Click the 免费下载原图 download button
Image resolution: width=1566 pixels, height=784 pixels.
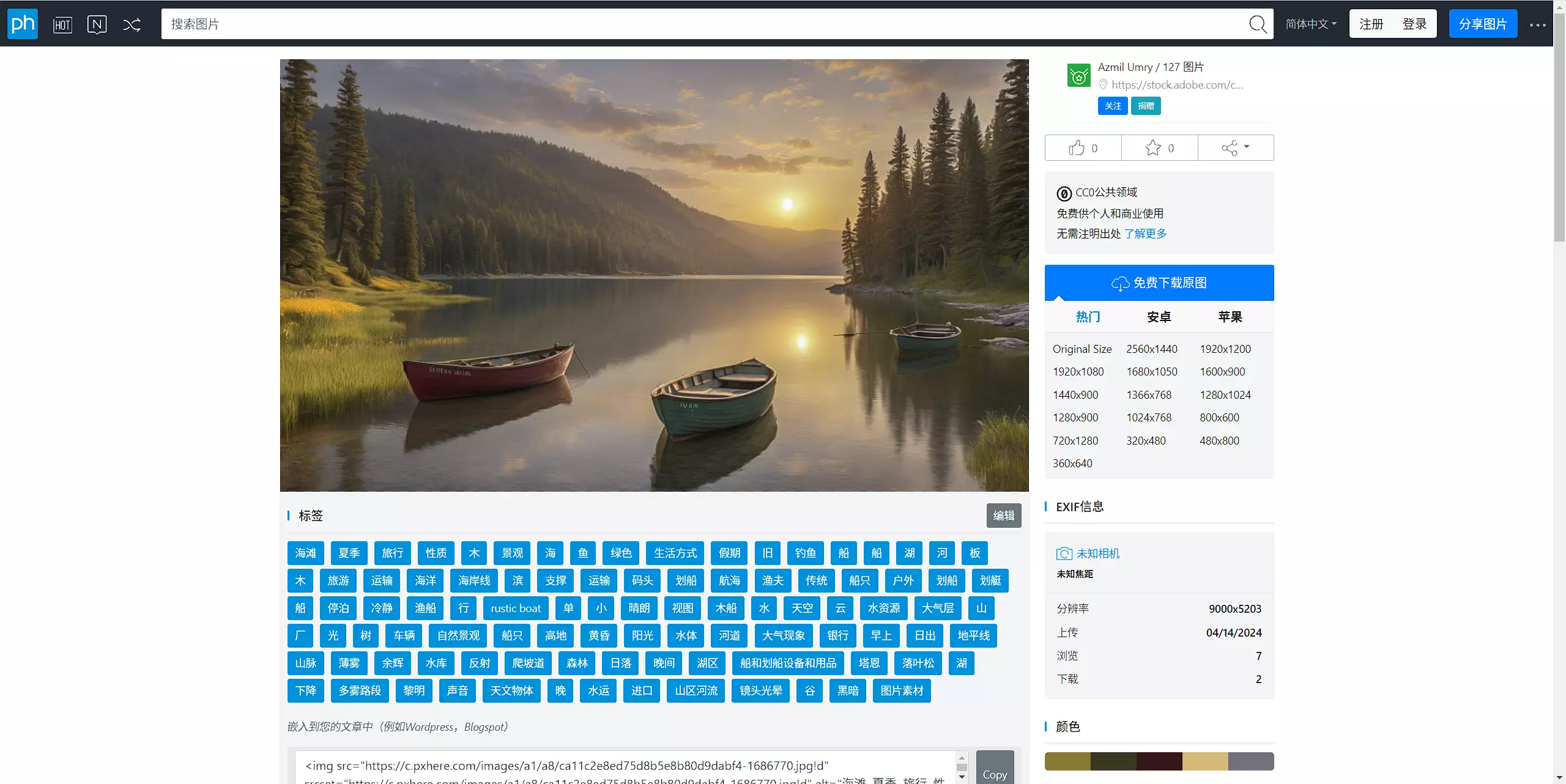point(1159,283)
